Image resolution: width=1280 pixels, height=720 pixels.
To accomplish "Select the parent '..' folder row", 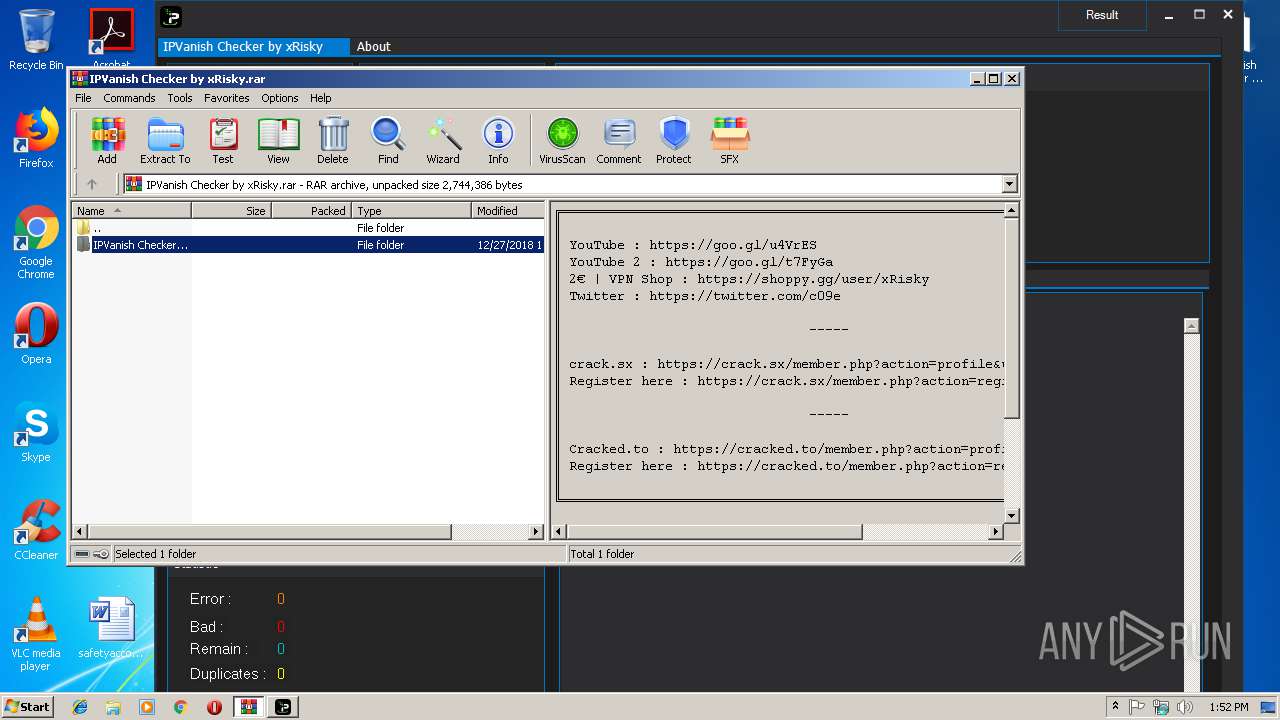I will tap(308, 228).
